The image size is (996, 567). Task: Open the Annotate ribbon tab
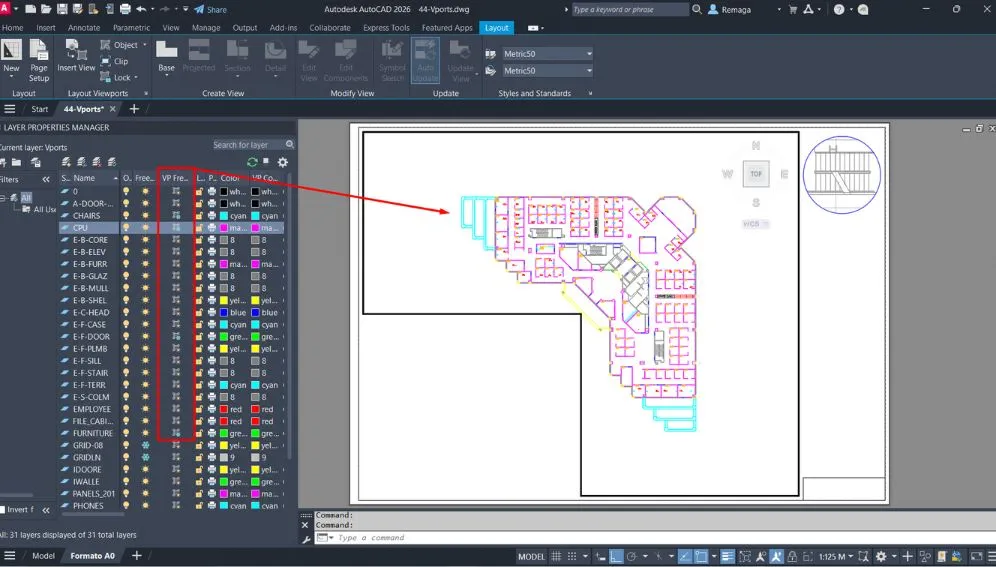[83, 28]
